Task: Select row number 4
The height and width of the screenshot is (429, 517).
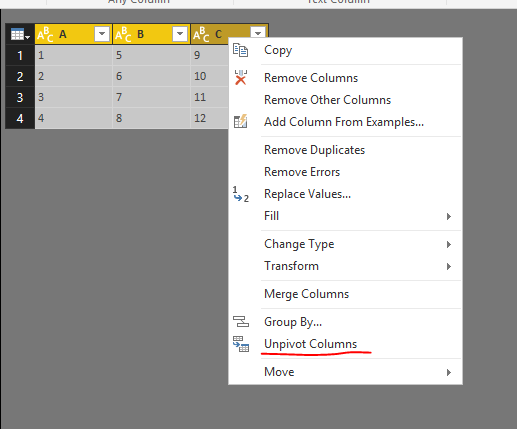Action: tap(20, 118)
